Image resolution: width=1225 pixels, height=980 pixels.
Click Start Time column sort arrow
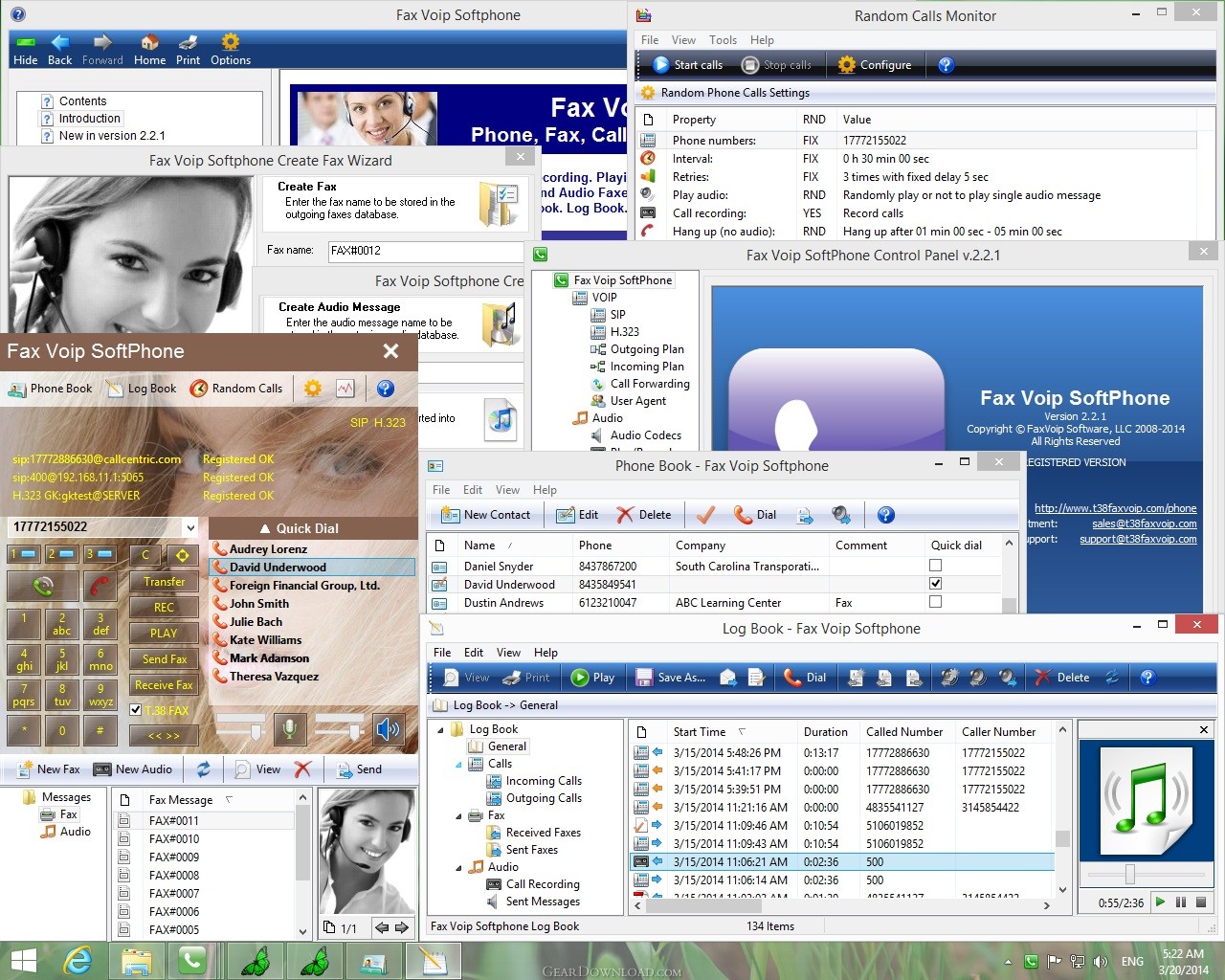point(742,731)
